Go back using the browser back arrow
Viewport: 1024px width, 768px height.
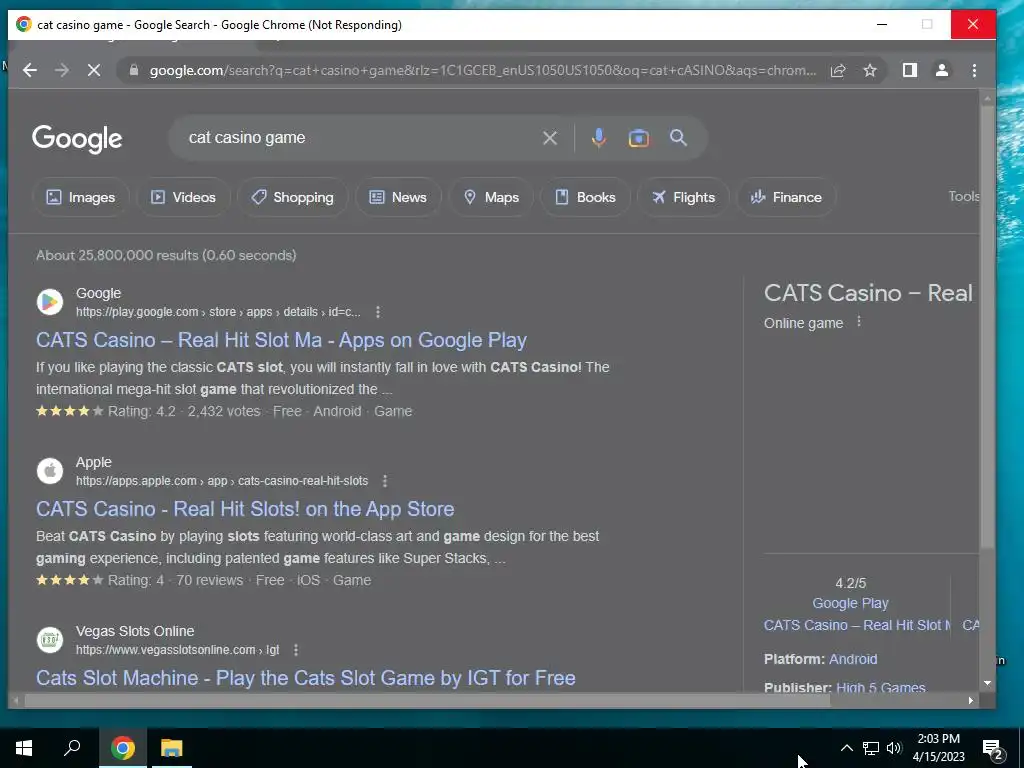tap(29, 71)
